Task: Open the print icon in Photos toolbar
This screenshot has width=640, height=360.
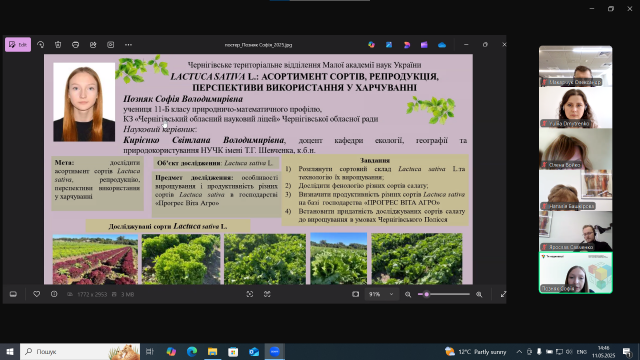Action: [x=76, y=44]
